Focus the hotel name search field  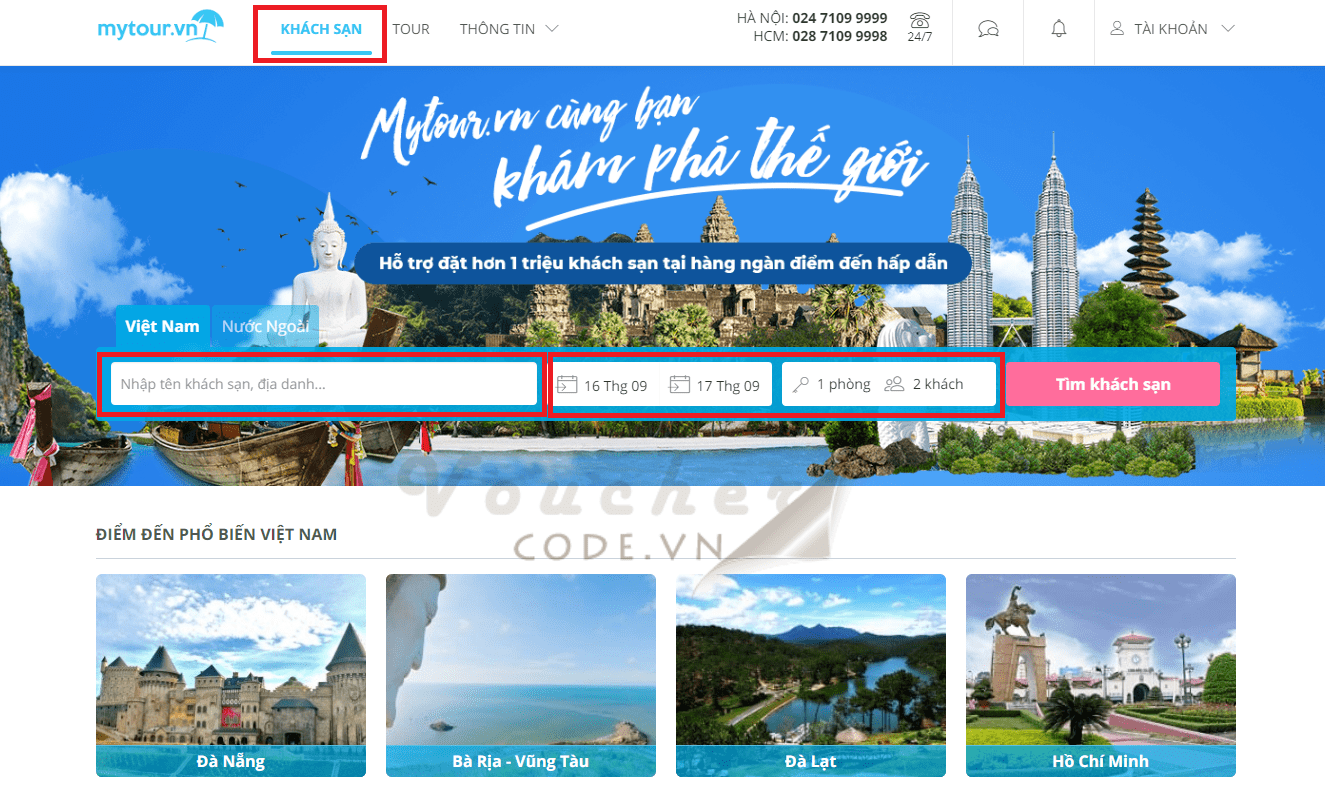[x=323, y=384]
